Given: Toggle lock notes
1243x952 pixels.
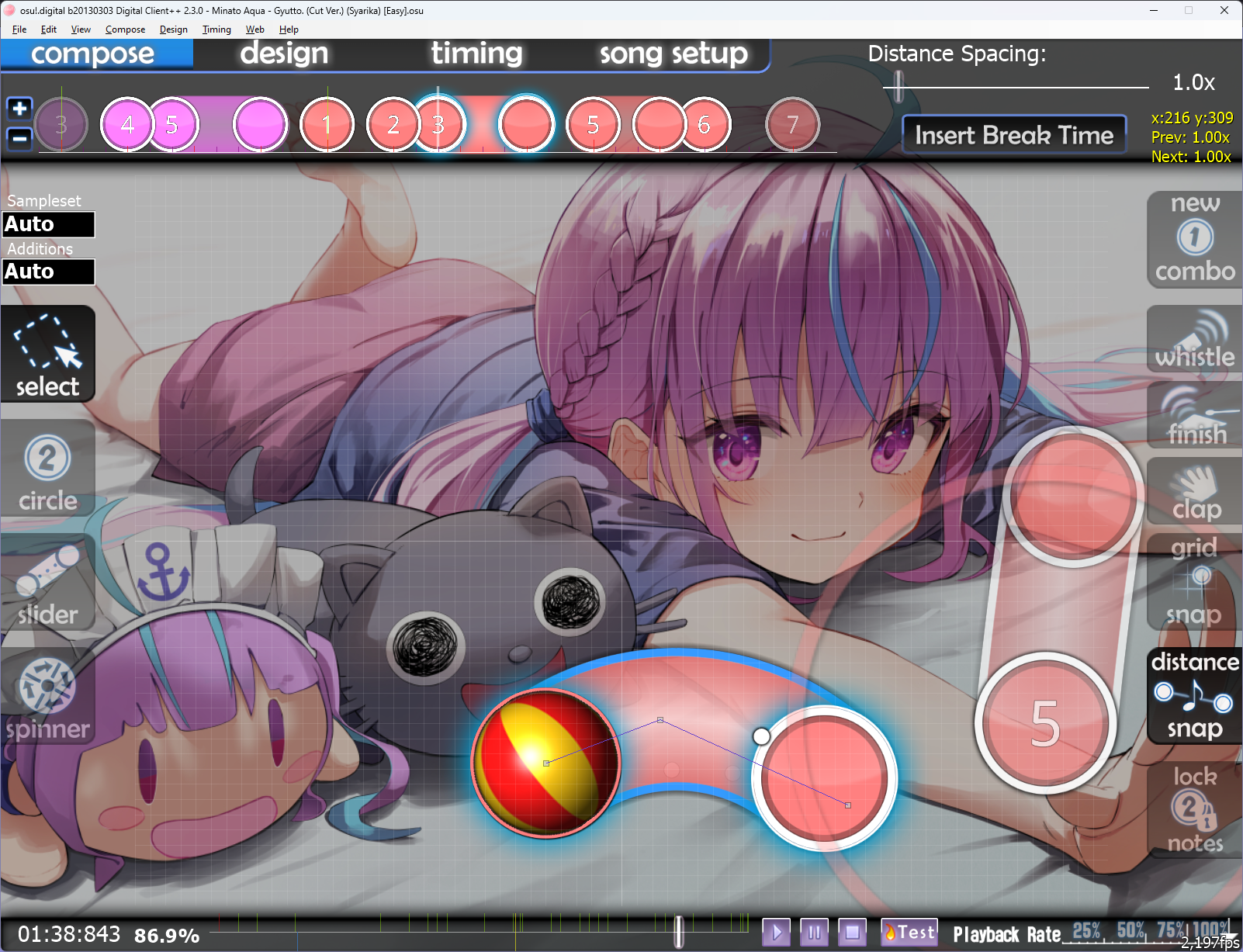Looking at the screenshot, I should pyautogui.click(x=1194, y=809).
